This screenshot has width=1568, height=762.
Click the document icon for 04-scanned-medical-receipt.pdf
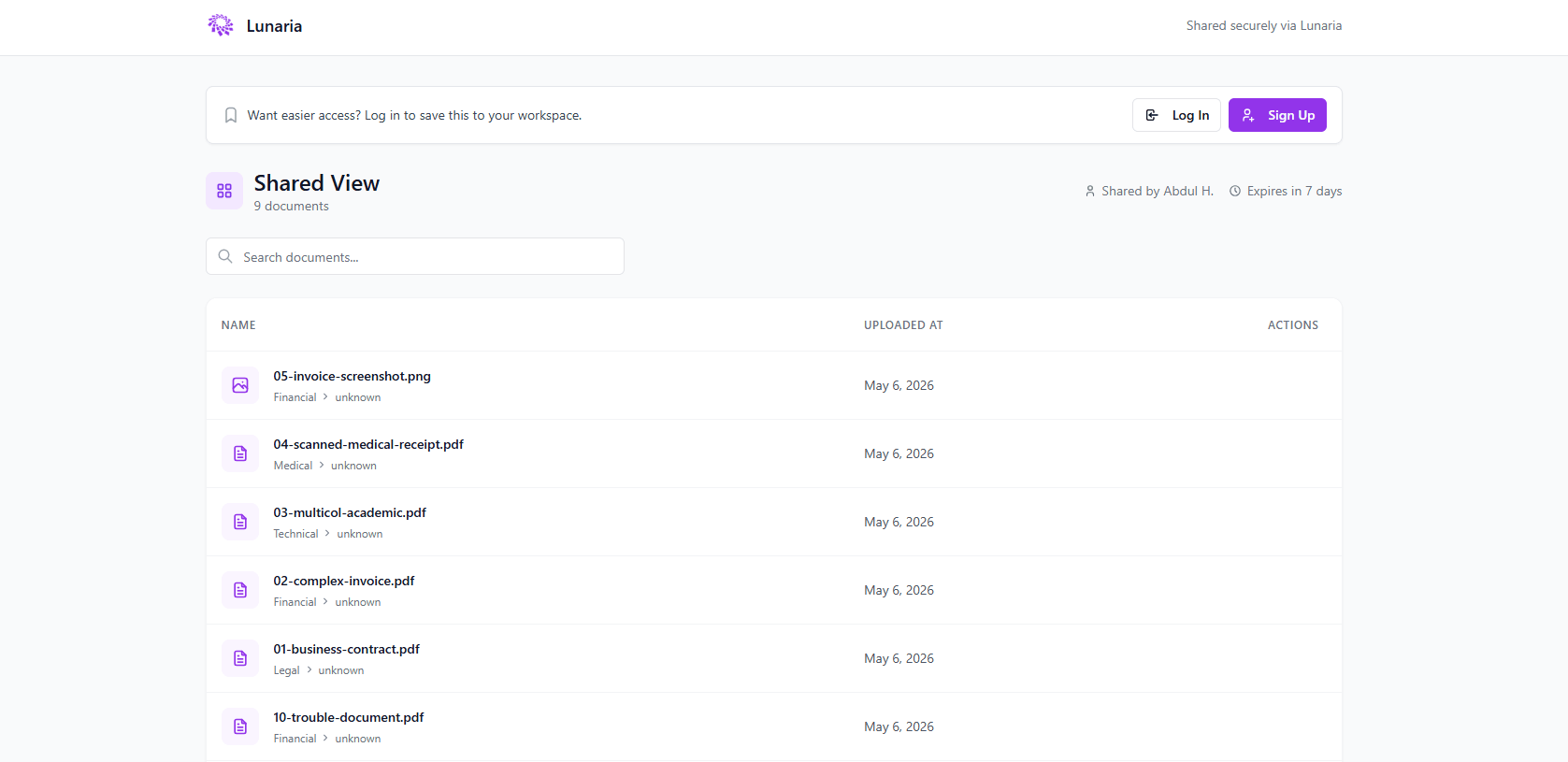click(240, 453)
